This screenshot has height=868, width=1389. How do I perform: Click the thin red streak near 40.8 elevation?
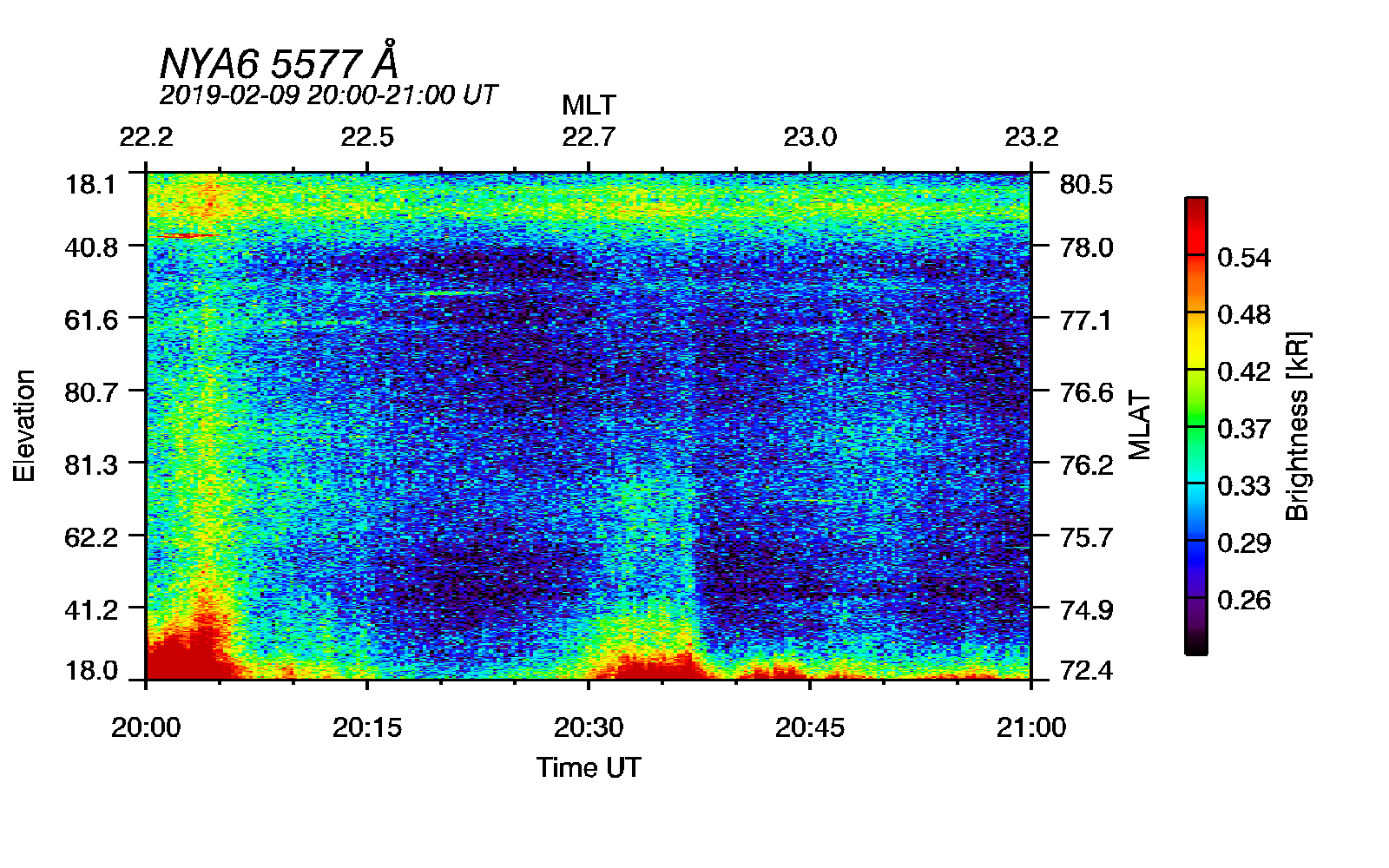pos(184,235)
